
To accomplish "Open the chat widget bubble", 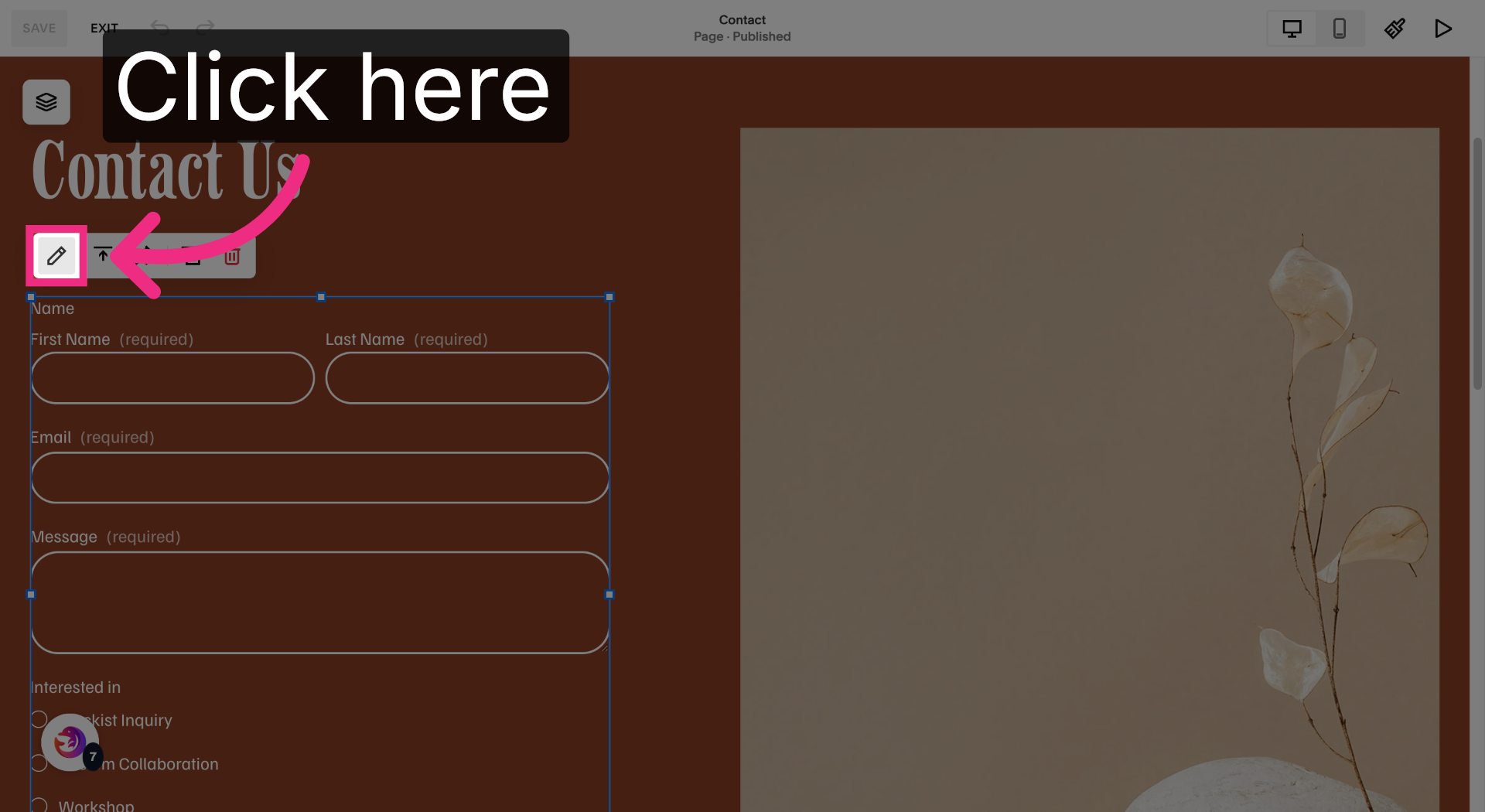I will [70, 742].
